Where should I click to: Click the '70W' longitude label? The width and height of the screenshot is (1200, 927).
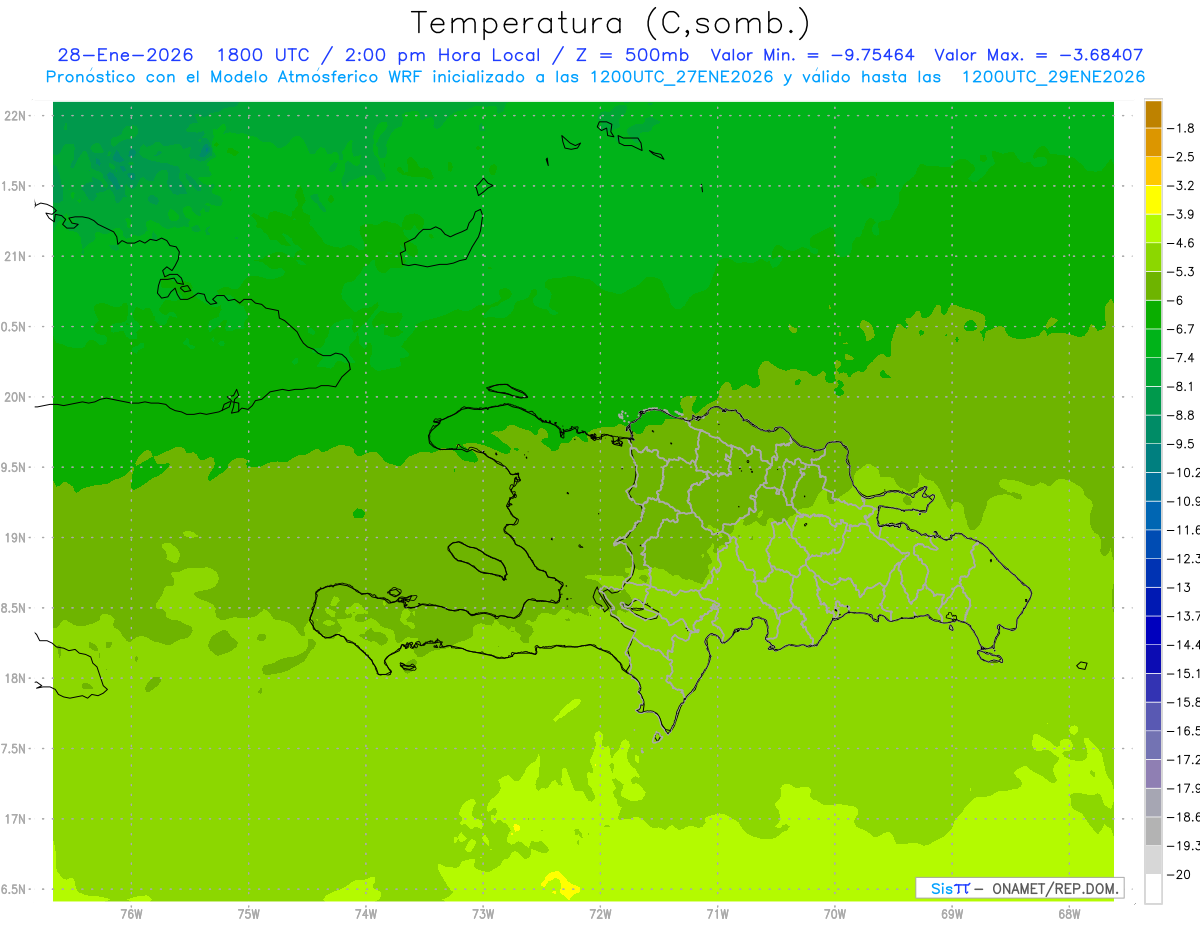click(x=834, y=914)
